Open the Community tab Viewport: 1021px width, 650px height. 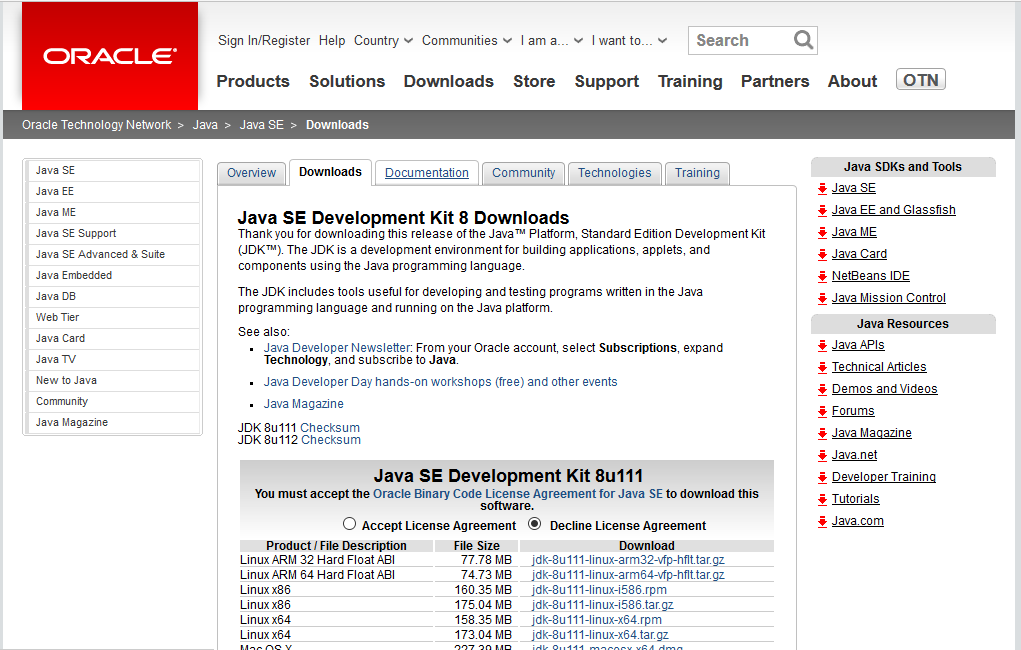point(524,173)
